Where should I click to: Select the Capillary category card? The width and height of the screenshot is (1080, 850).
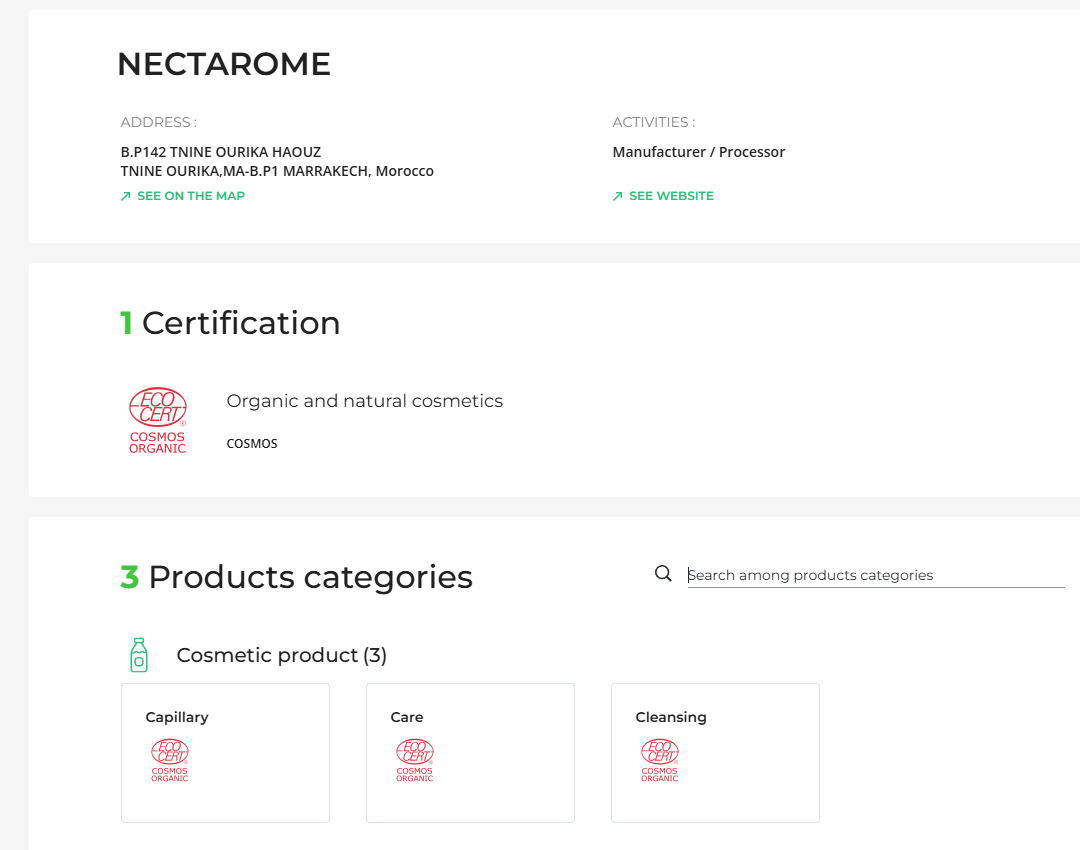[x=225, y=752]
